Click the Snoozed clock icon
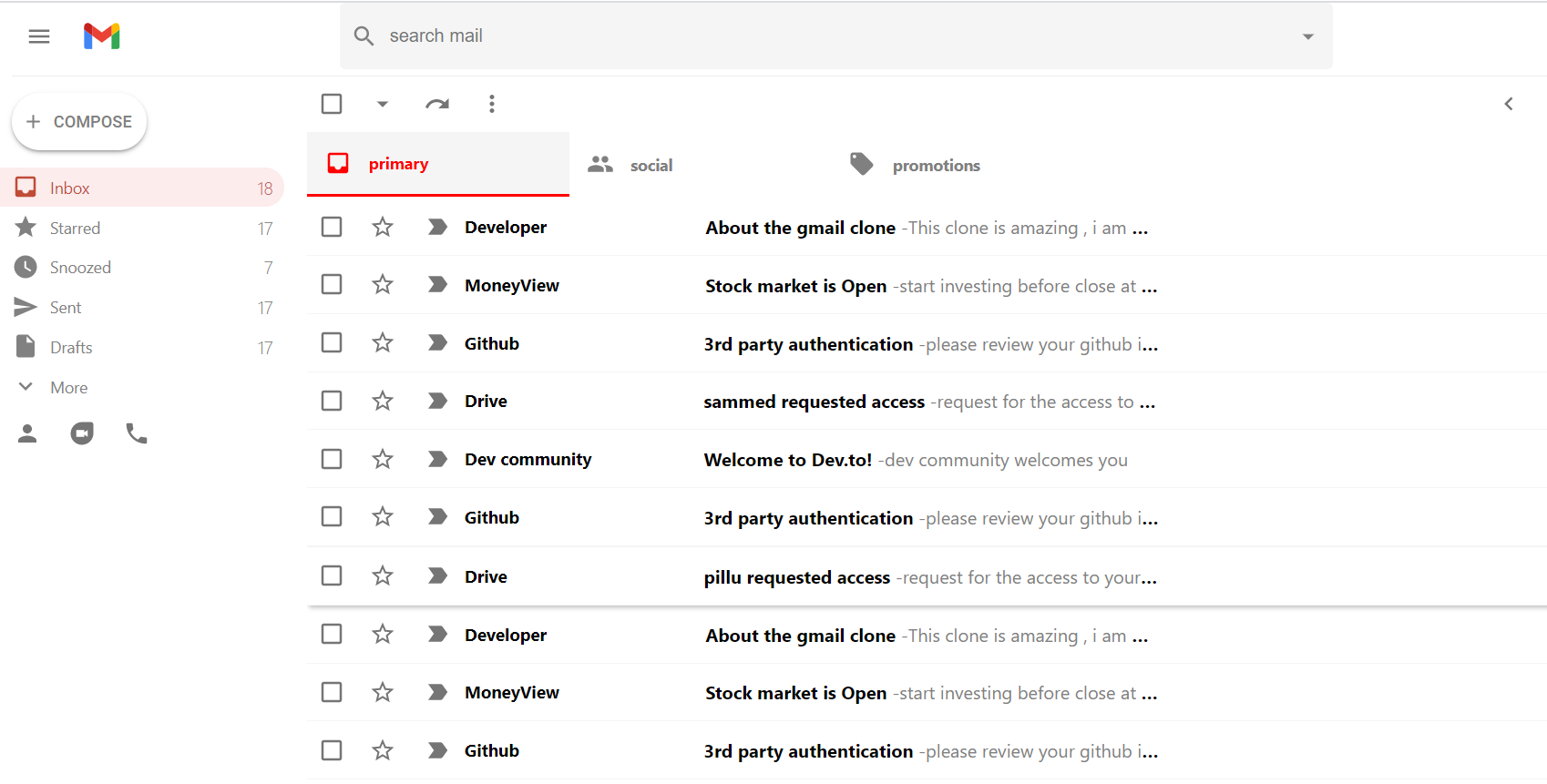The height and width of the screenshot is (784, 1547). (x=26, y=267)
